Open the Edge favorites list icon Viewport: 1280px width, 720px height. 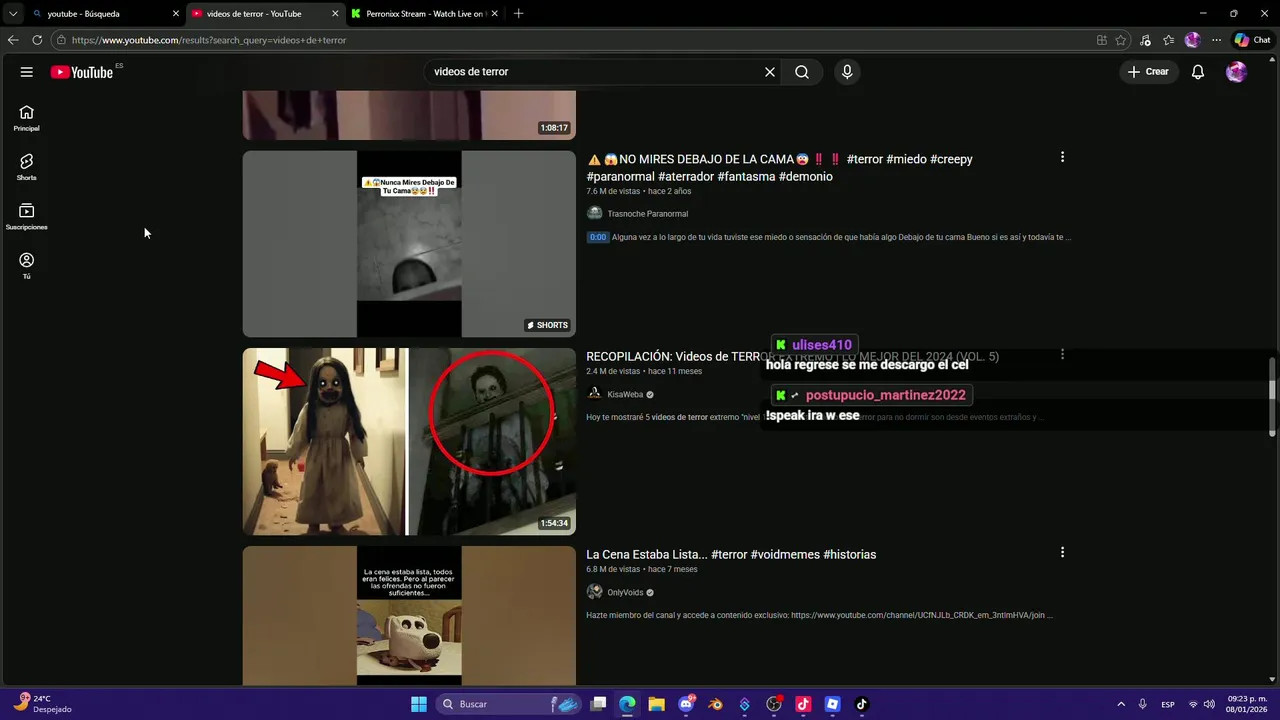pyautogui.click(x=1168, y=40)
